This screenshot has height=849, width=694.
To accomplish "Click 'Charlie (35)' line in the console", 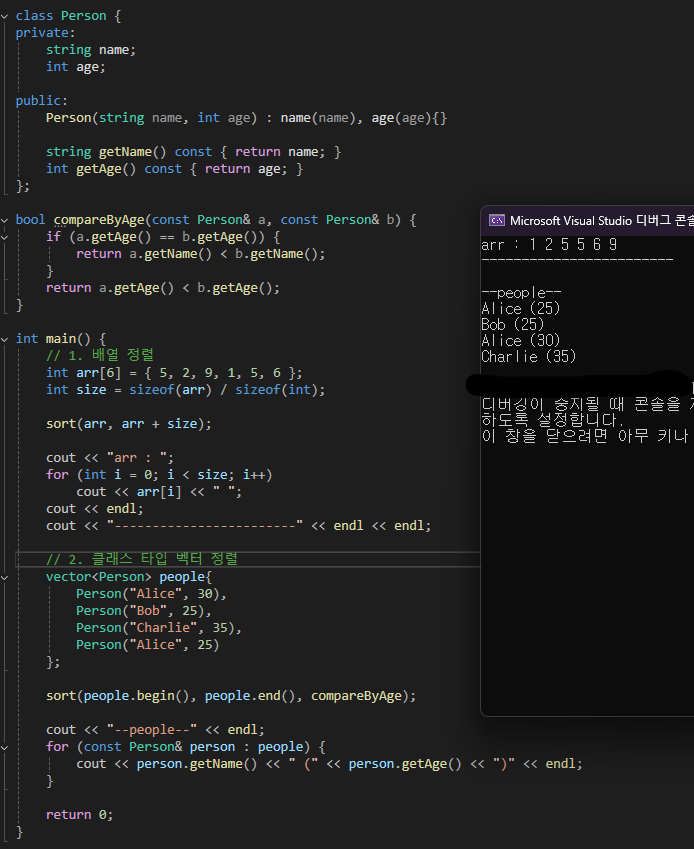I will (x=529, y=356).
